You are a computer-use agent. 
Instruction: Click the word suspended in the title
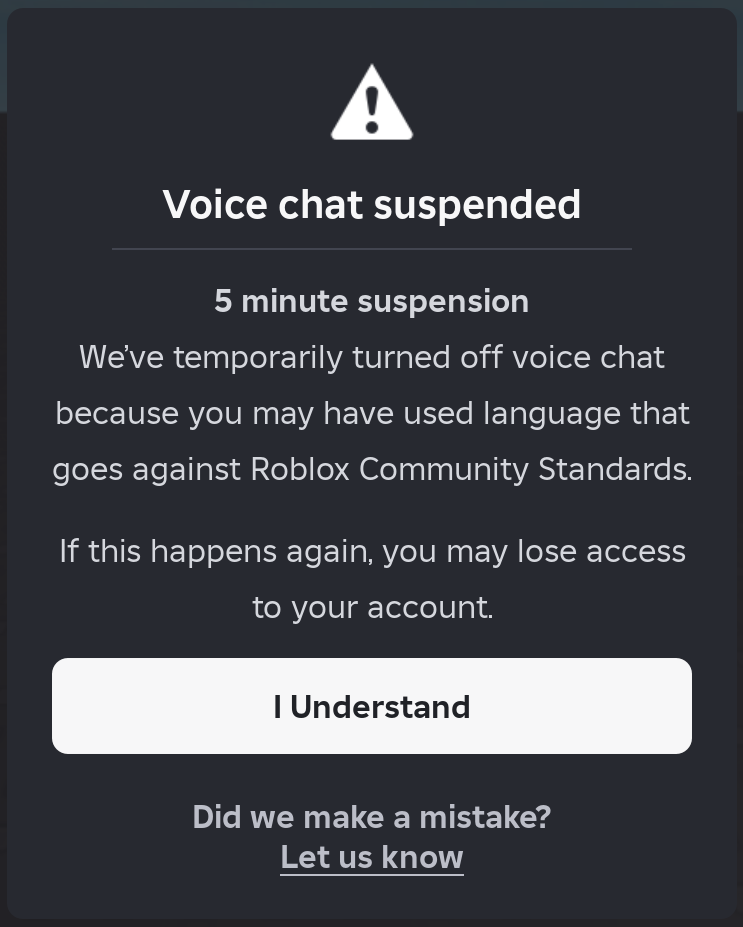click(477, 205)
